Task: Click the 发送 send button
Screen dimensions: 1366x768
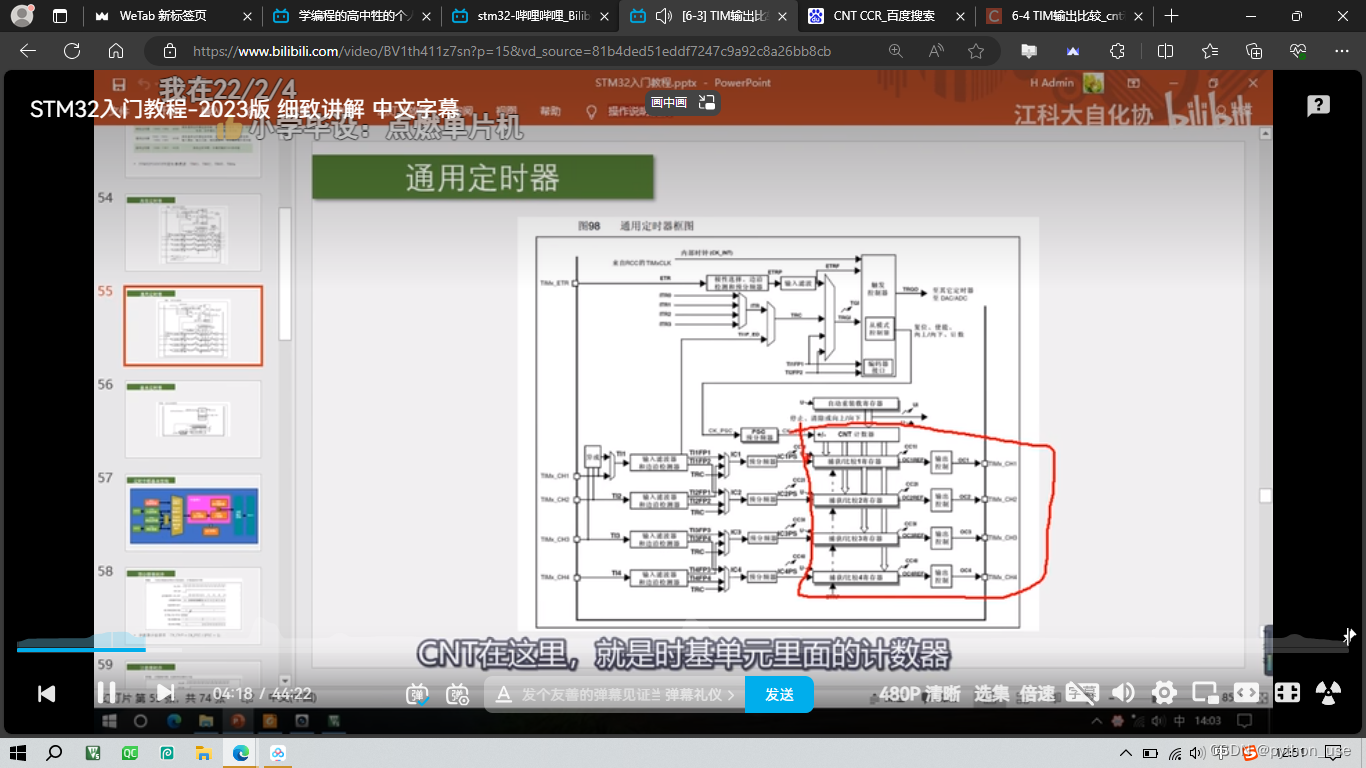Action: (x=779, y=694)
